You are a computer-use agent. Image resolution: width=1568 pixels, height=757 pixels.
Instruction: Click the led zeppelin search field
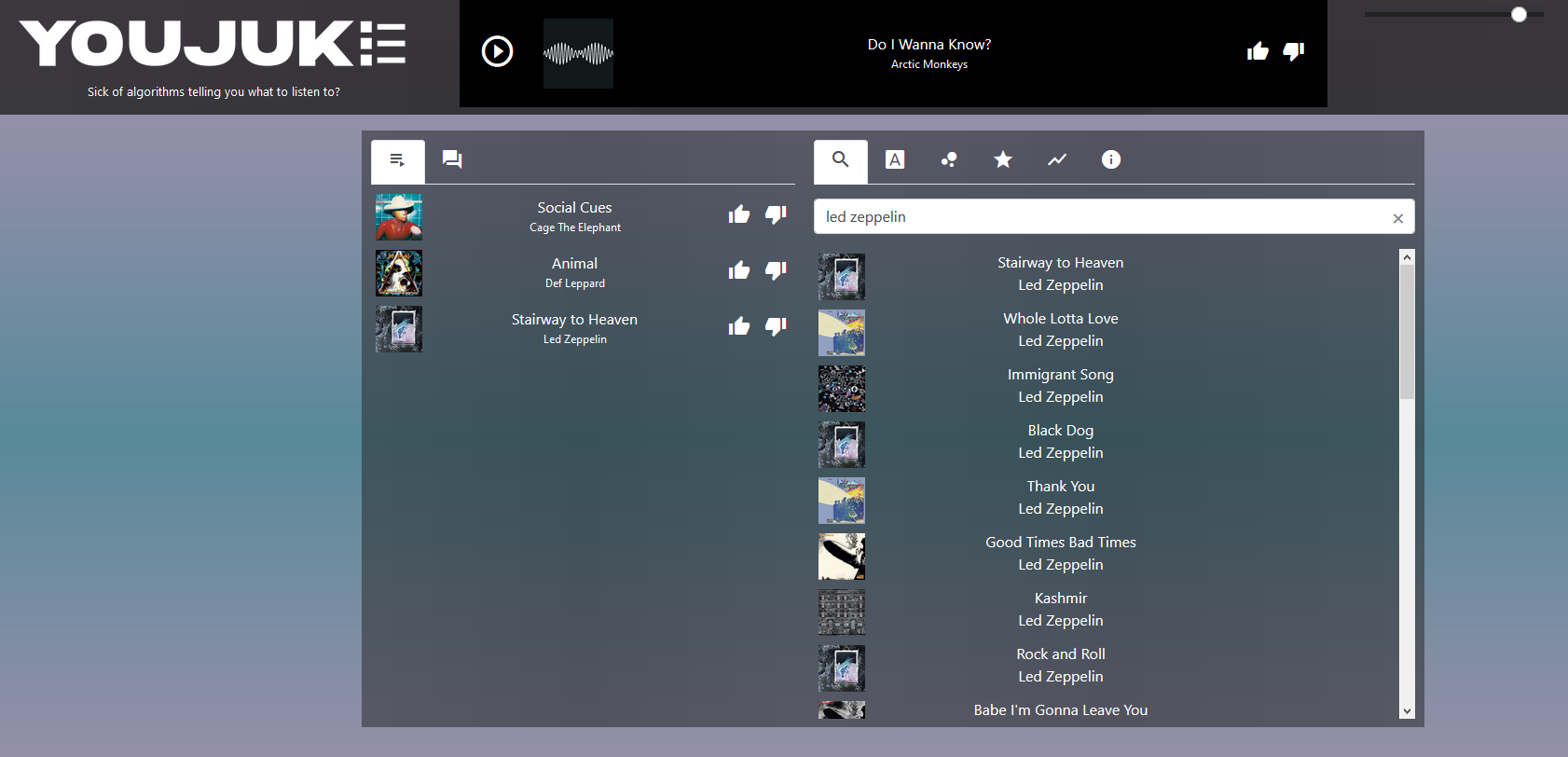[x=1100, y=217]
